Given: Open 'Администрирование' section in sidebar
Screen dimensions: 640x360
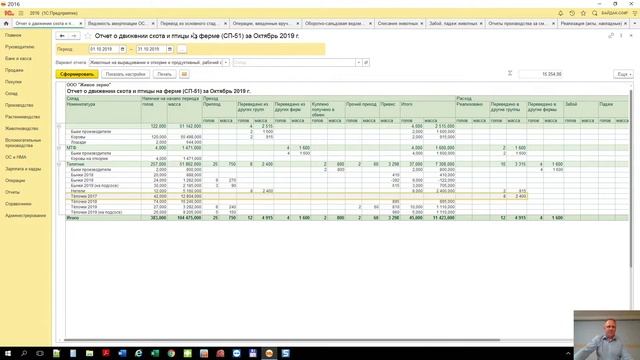Looking at the screenshot, I should coord(26,216).
